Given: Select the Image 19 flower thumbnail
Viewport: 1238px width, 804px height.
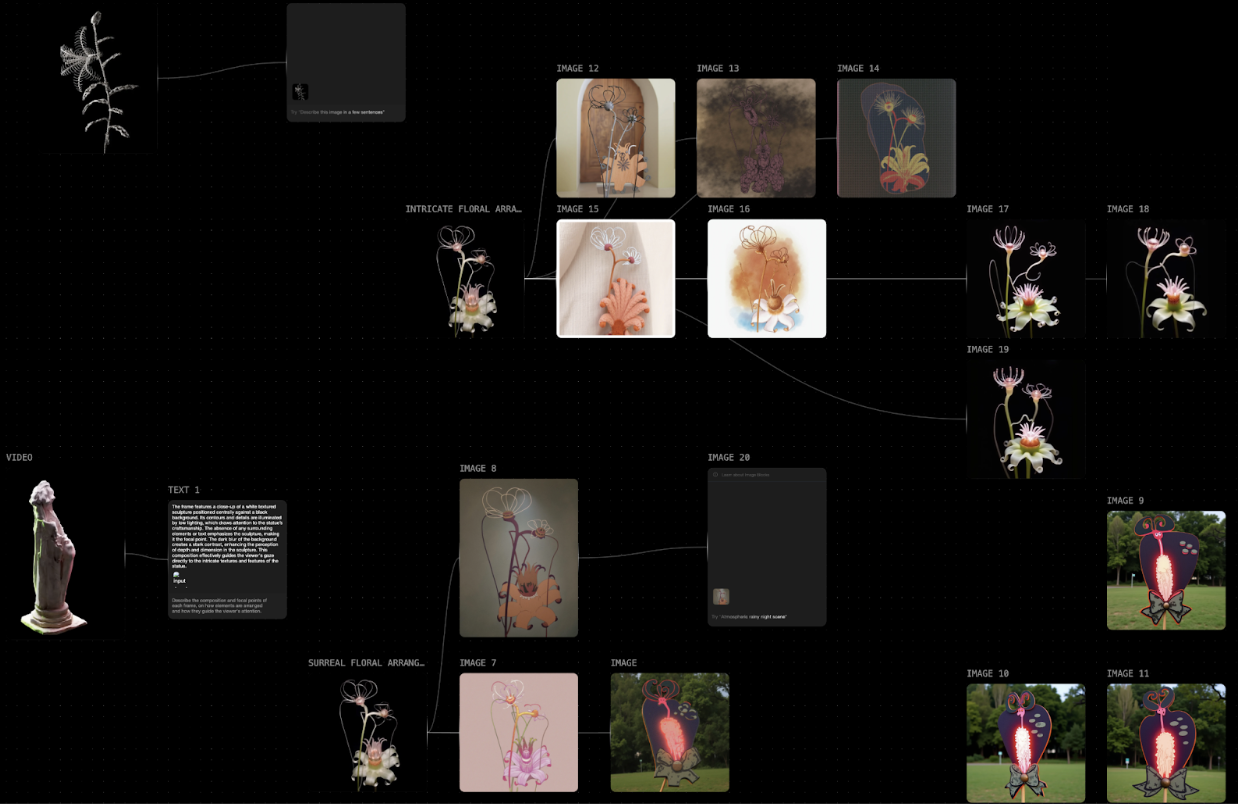Looking at the screenshot, I should tap(1025, 418).
